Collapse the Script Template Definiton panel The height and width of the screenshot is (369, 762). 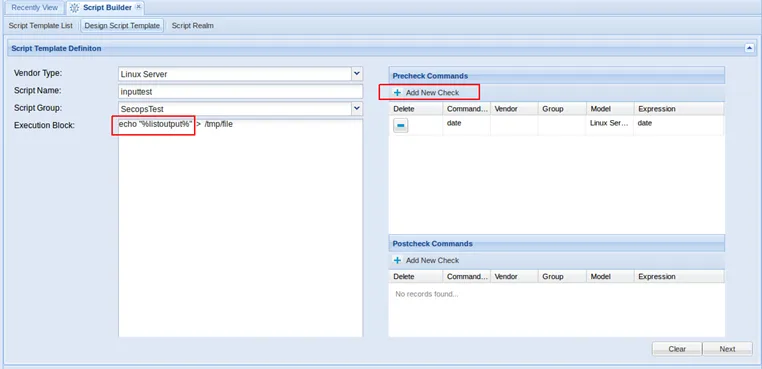749,48
